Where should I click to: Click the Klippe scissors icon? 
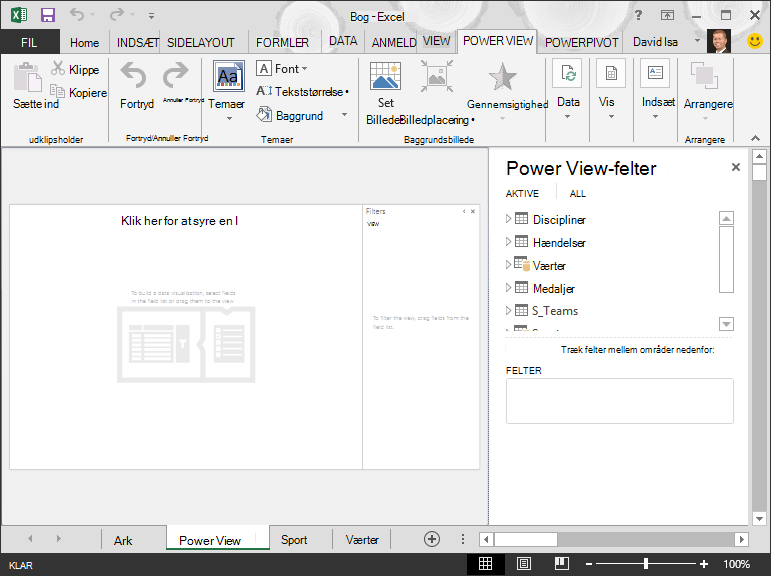(58, 68)
